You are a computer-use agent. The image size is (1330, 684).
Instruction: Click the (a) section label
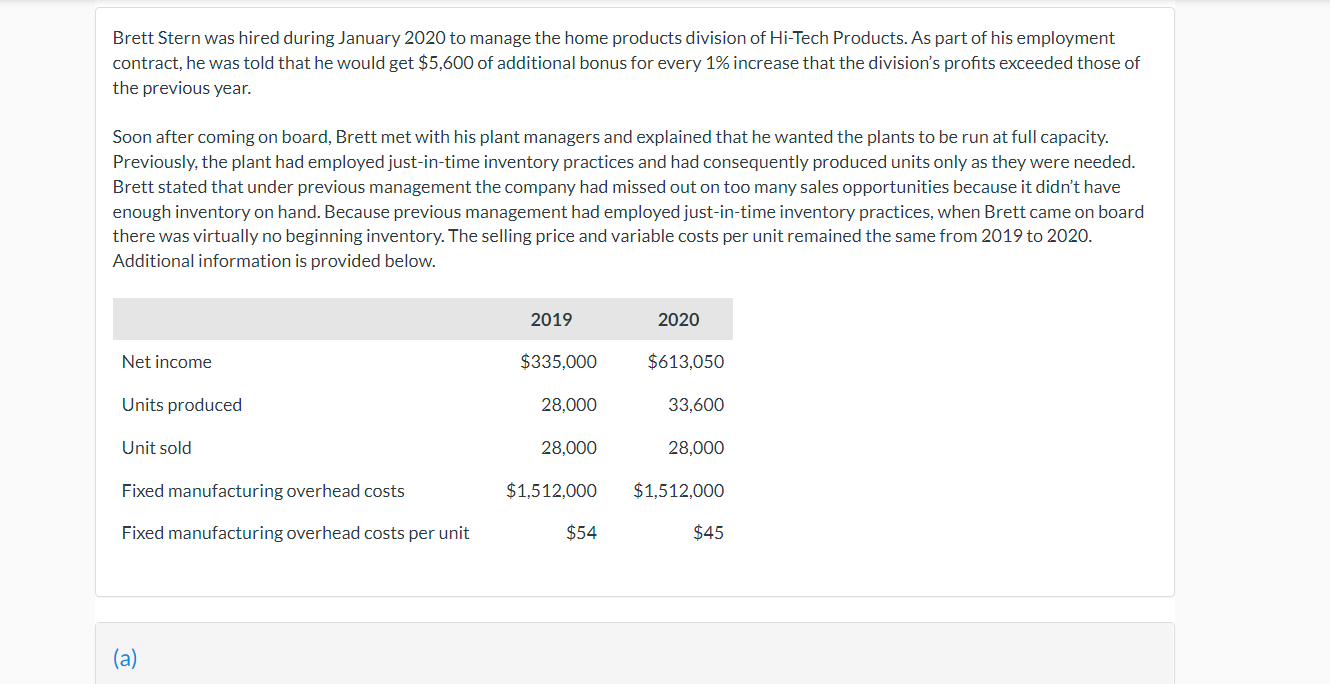click(125, 658)
